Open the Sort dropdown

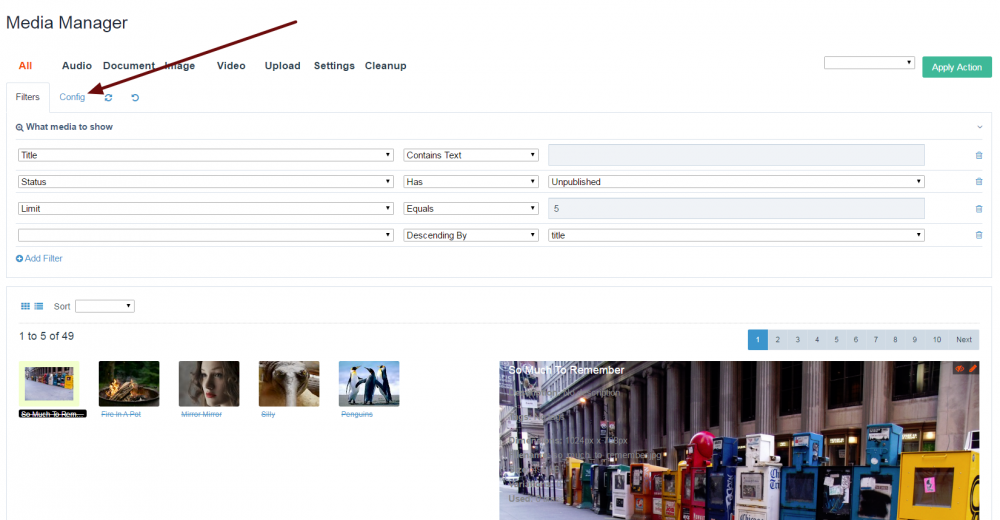[x=105, y=306]
